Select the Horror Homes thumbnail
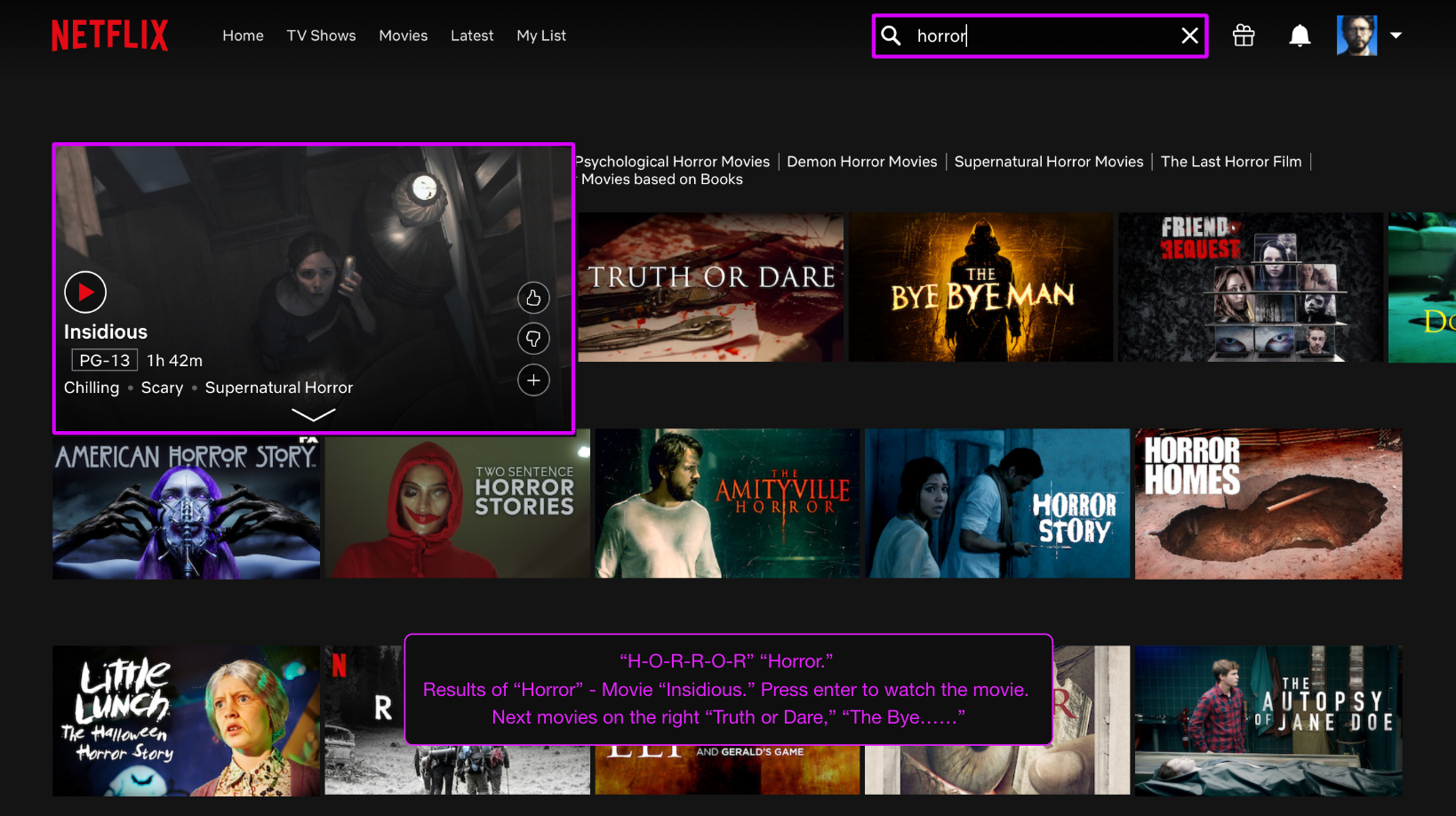This screenshot has width=1456, height=816. (1268, 504)
